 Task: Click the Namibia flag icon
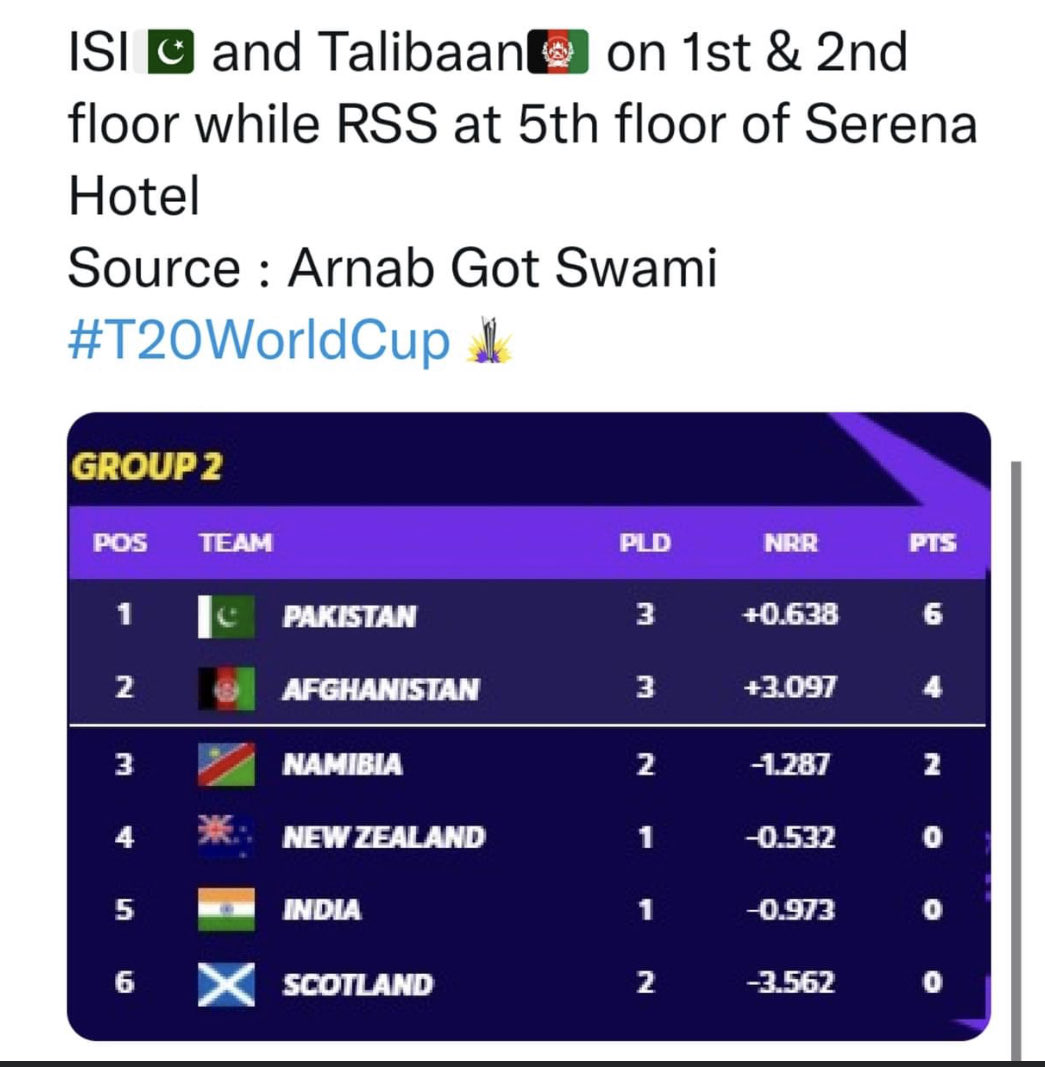[227, 764]
